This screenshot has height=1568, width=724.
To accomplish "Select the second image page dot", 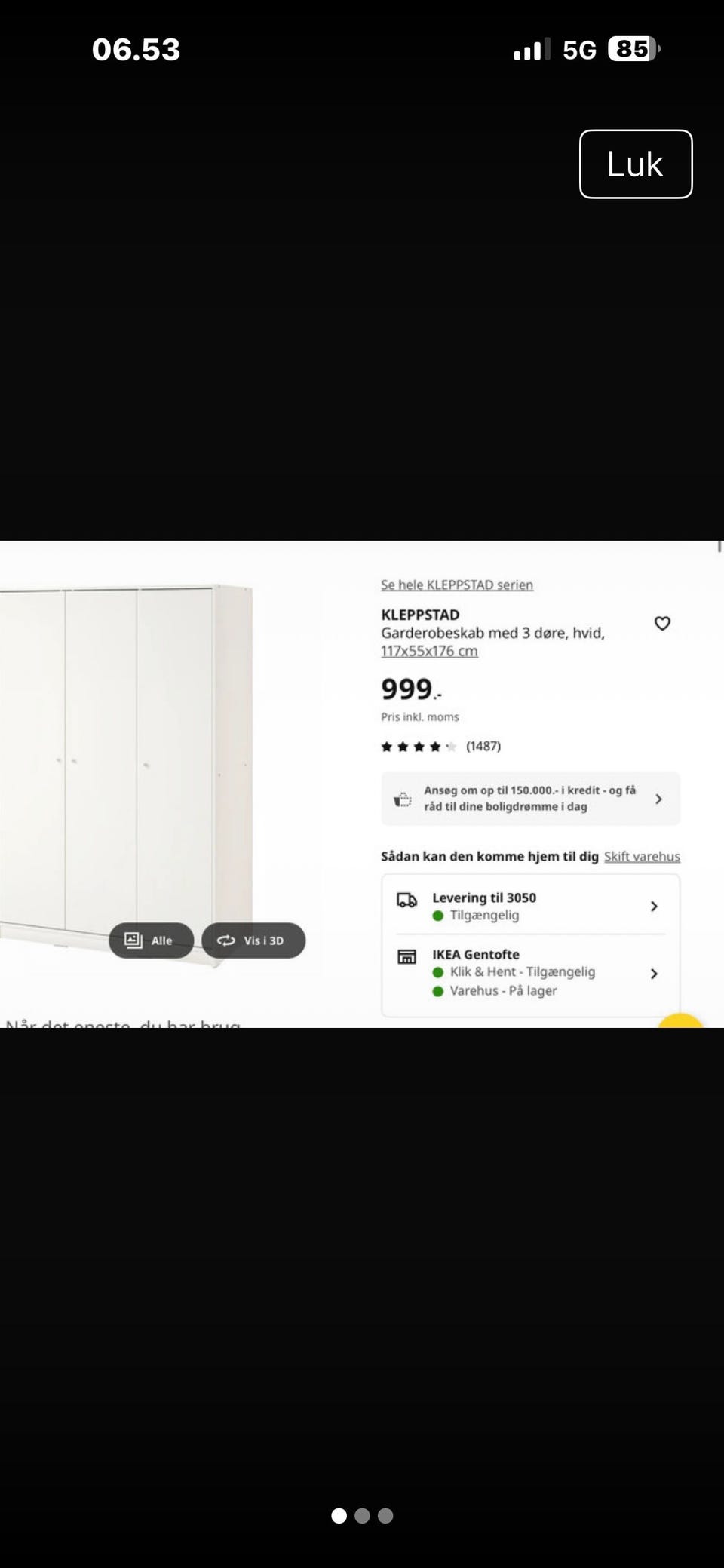I will click(x=362, y=1516).
